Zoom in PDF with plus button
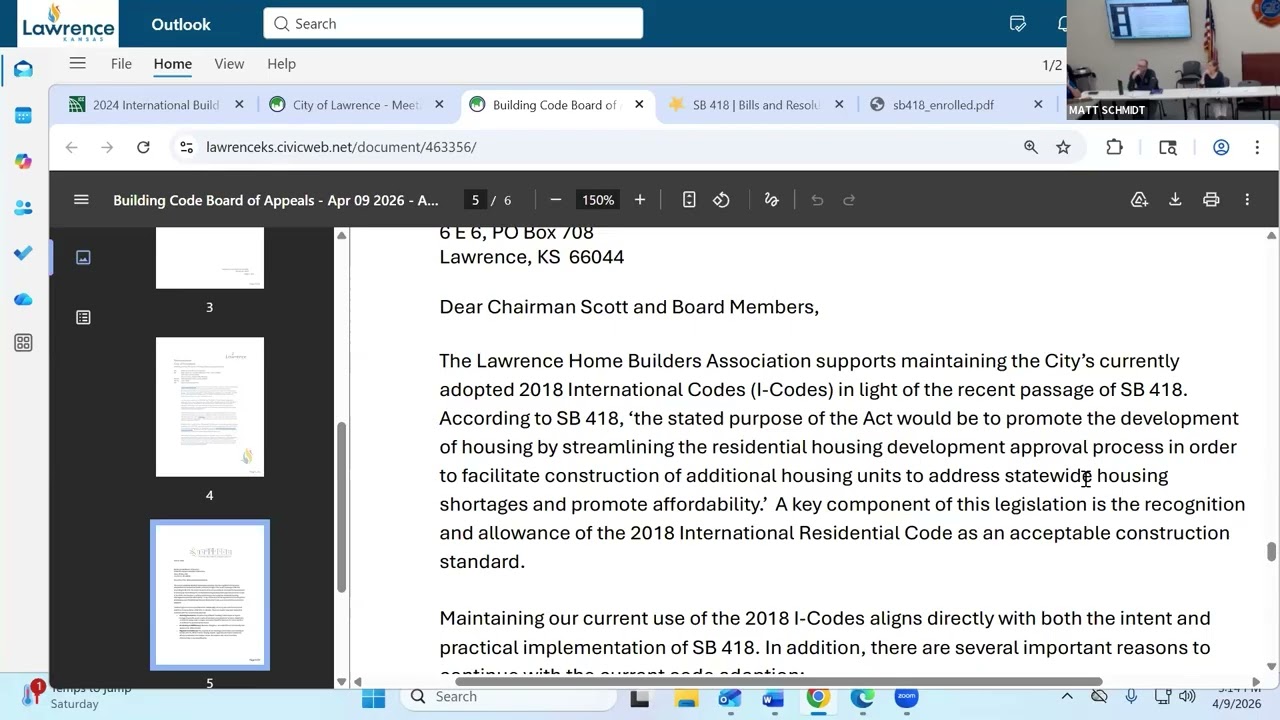Image resolution: width=1280 pixels, height=720 pixels. 640,200
